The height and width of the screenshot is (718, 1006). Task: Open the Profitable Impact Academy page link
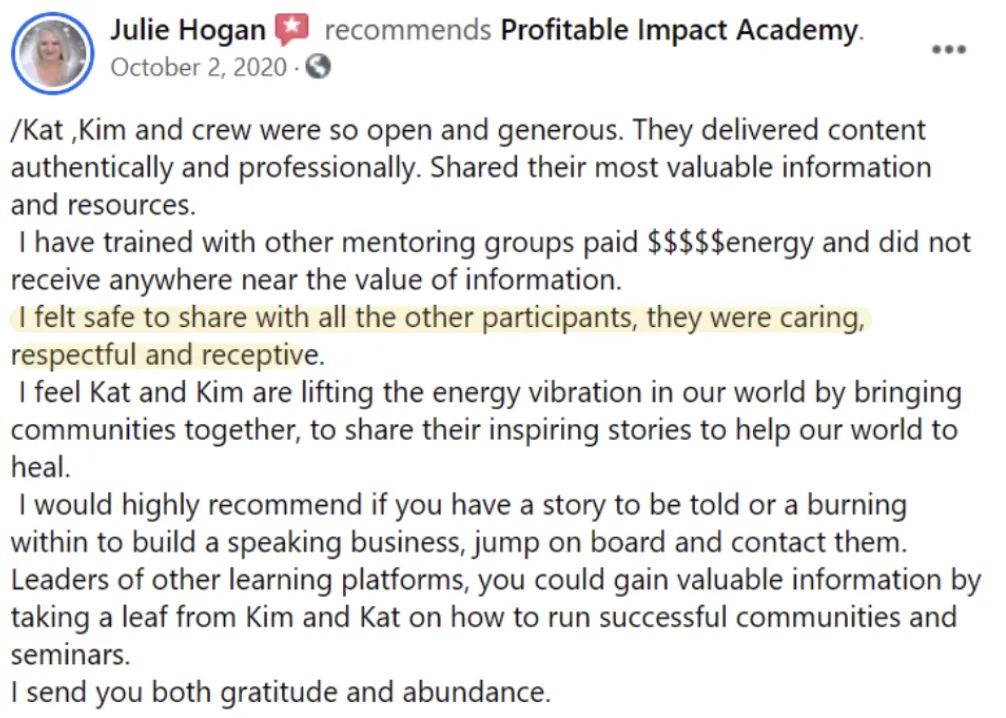tap(681, 30)
